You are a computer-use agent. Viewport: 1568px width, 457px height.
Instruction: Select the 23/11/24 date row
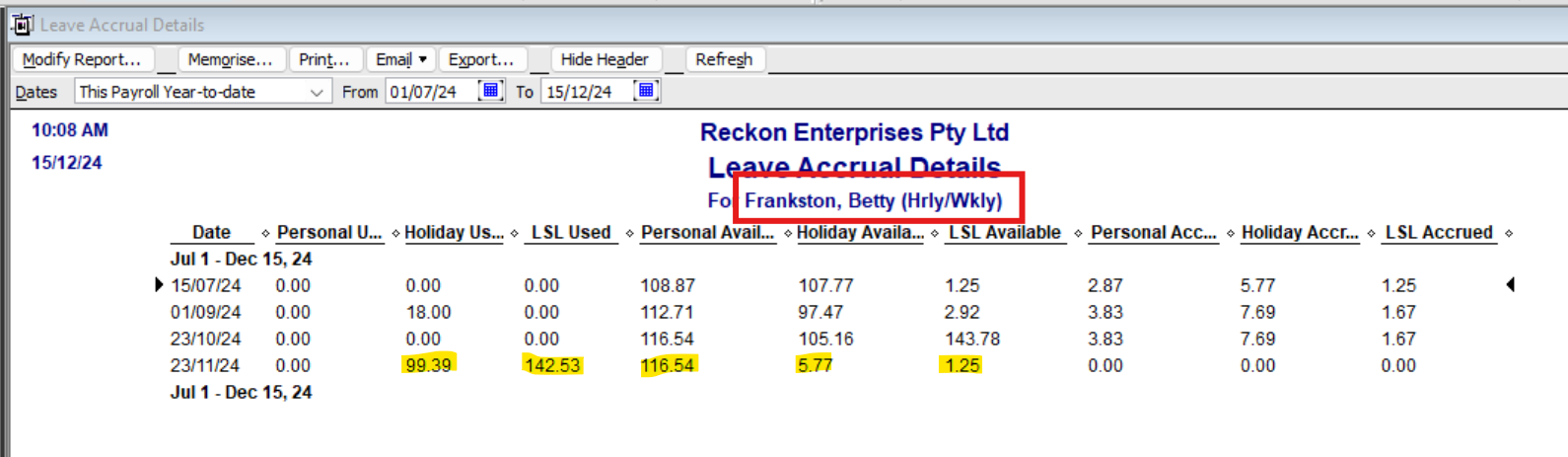click(x=205, y=365)
